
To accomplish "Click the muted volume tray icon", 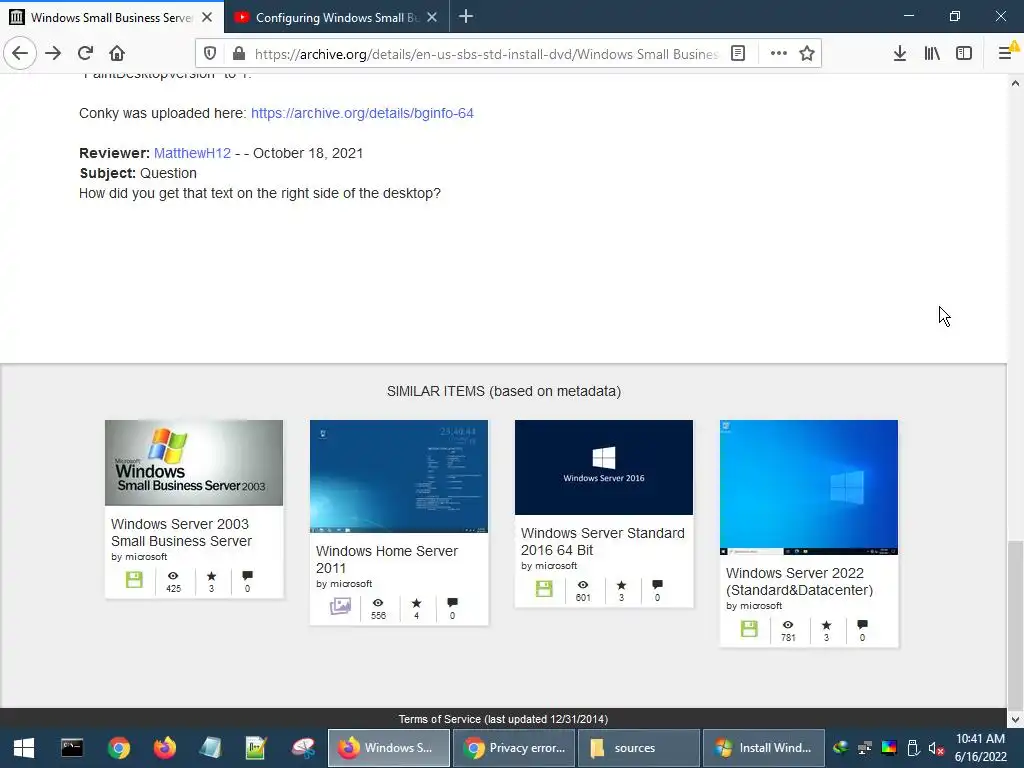I will pos(936,748).
